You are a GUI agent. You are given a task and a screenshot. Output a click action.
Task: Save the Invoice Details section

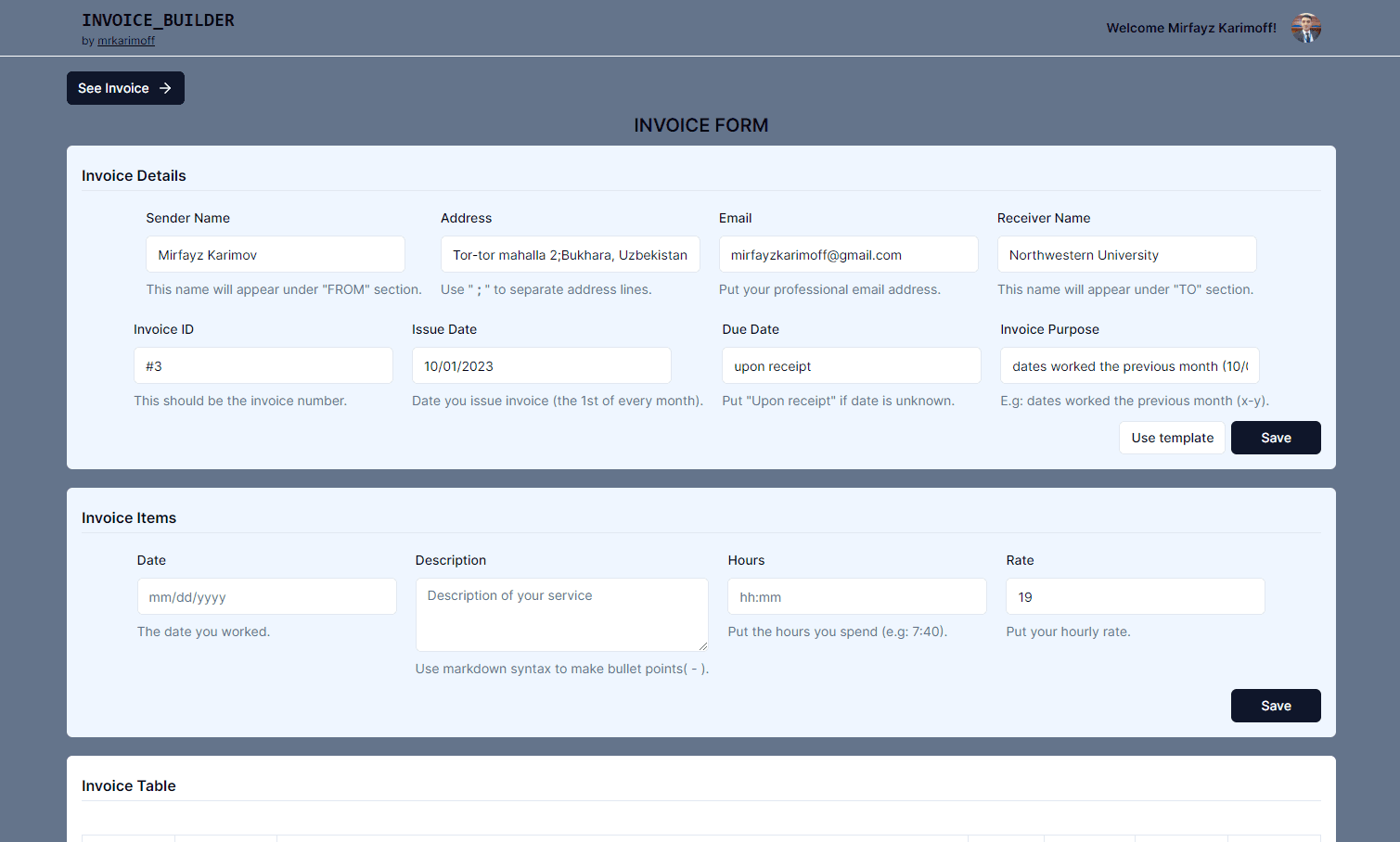tap(1276, 437)
